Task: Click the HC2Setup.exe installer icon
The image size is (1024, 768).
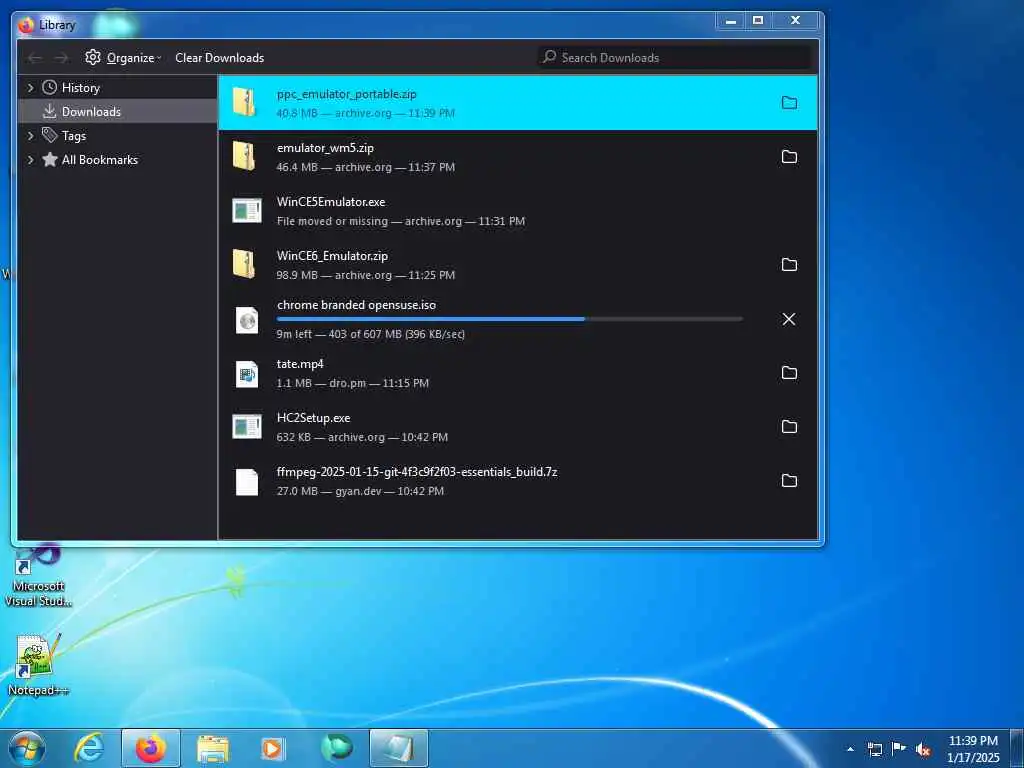Action: (247, 426)
